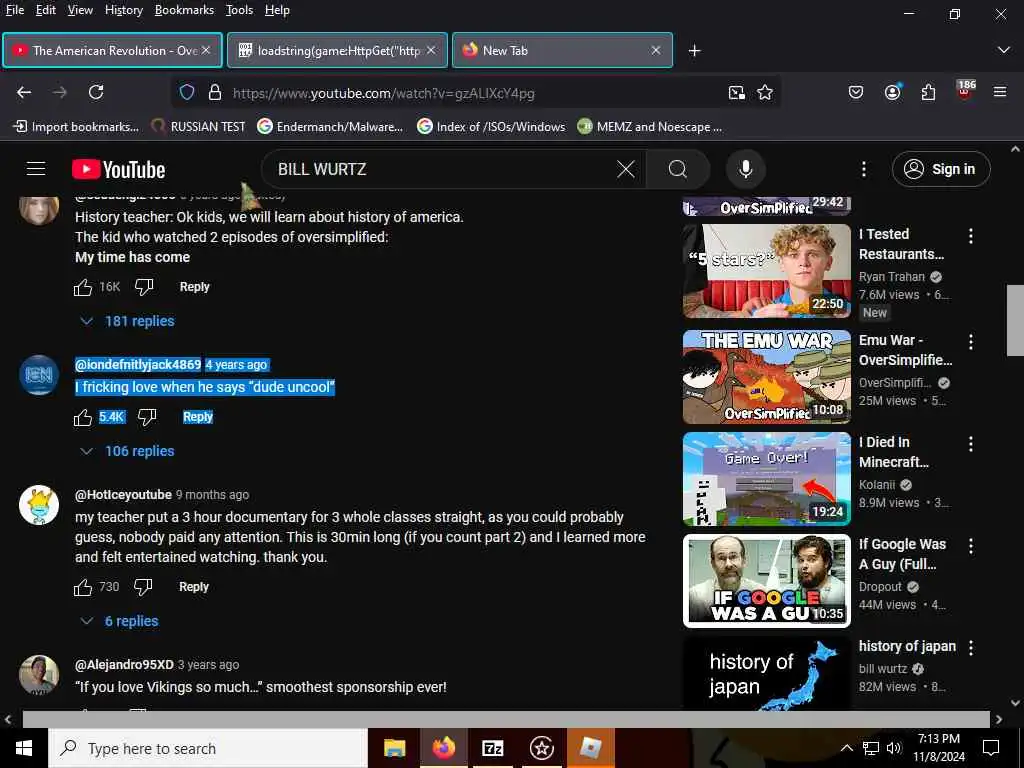1024x768 pixels.
Task: Submit search with the magnifier button
Action: [677, 169]
